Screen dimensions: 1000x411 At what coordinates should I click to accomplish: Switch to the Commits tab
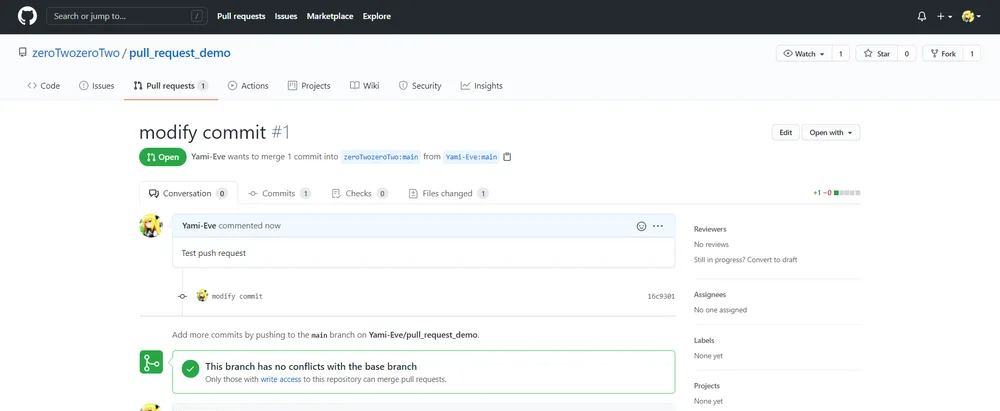pos(279,193)
